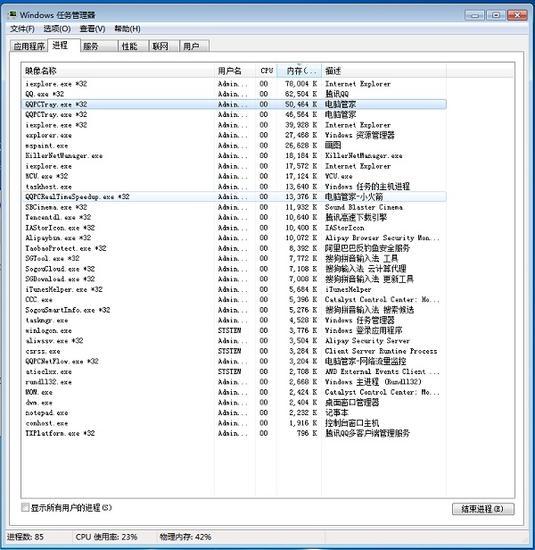
Task: Click the 桌面窗口管理器 description
Action: point(352,402)
